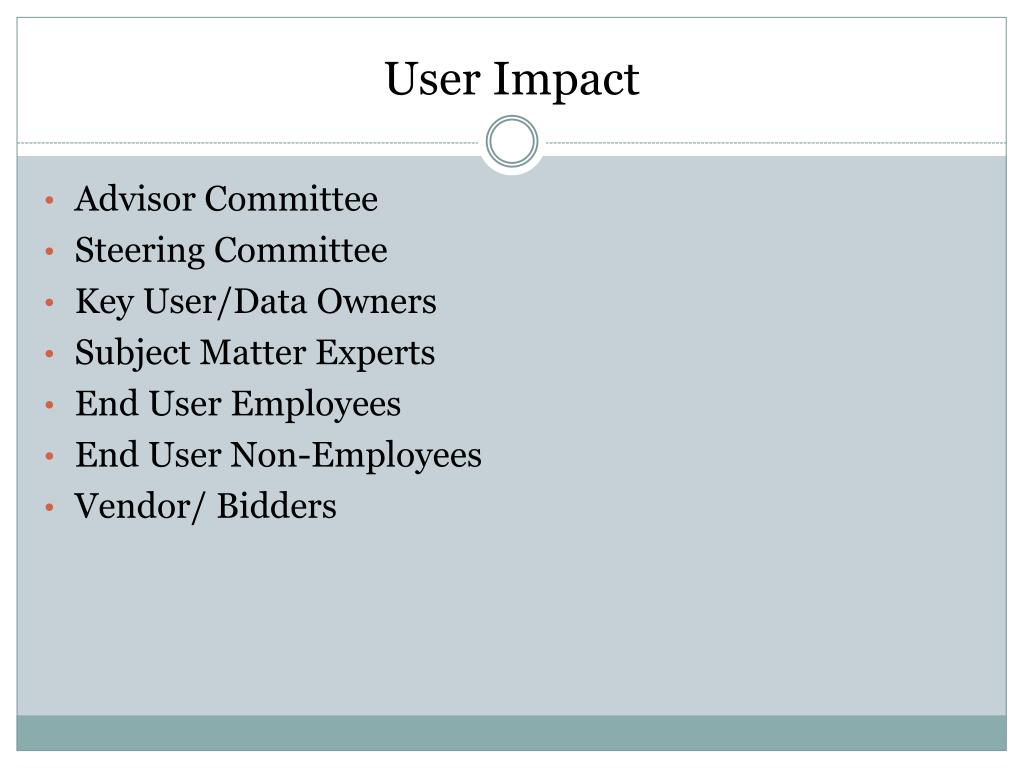Click the bullet dot beside Key User/Data Owners

(50, 302)
